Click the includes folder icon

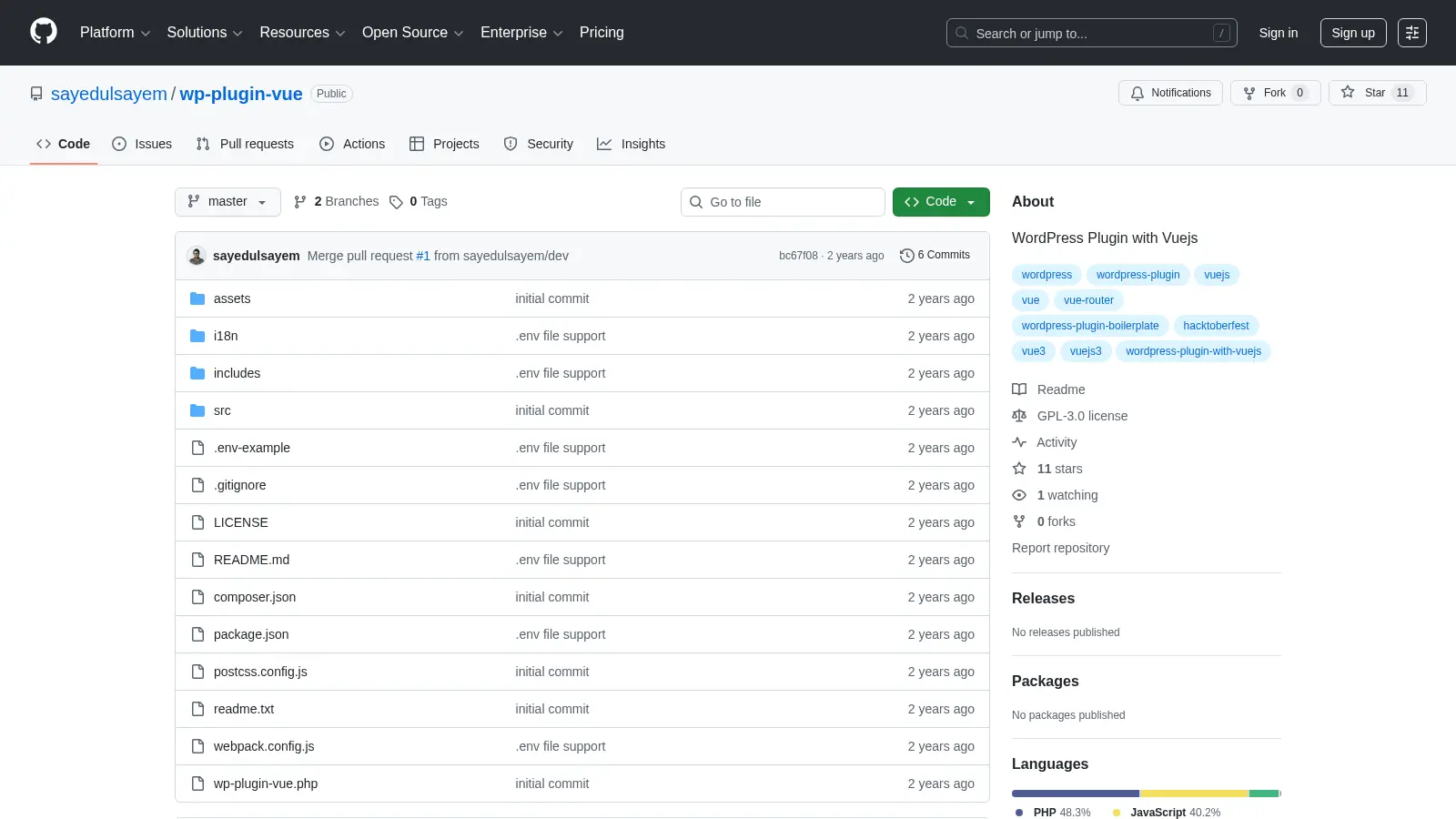(197, 373)
